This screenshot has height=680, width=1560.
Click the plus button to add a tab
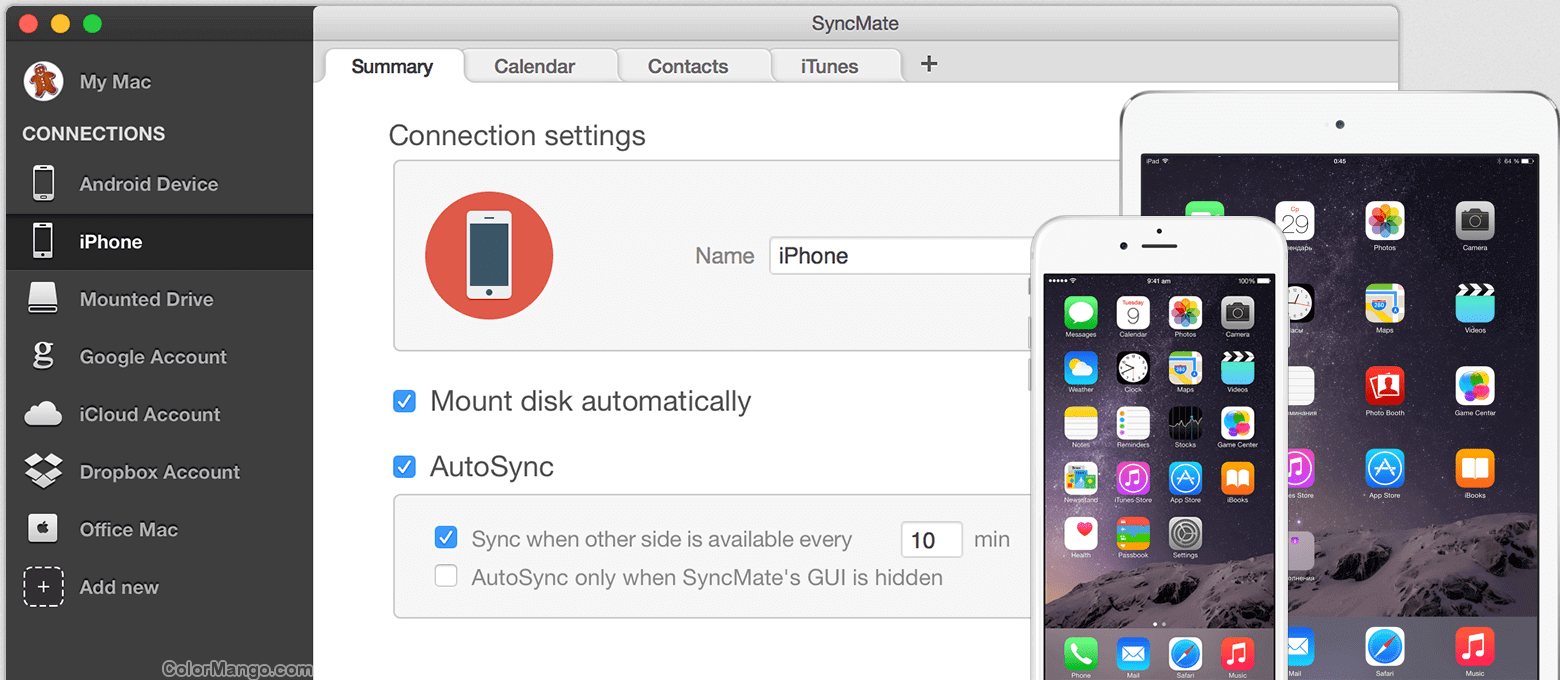(x=928, y=64)
